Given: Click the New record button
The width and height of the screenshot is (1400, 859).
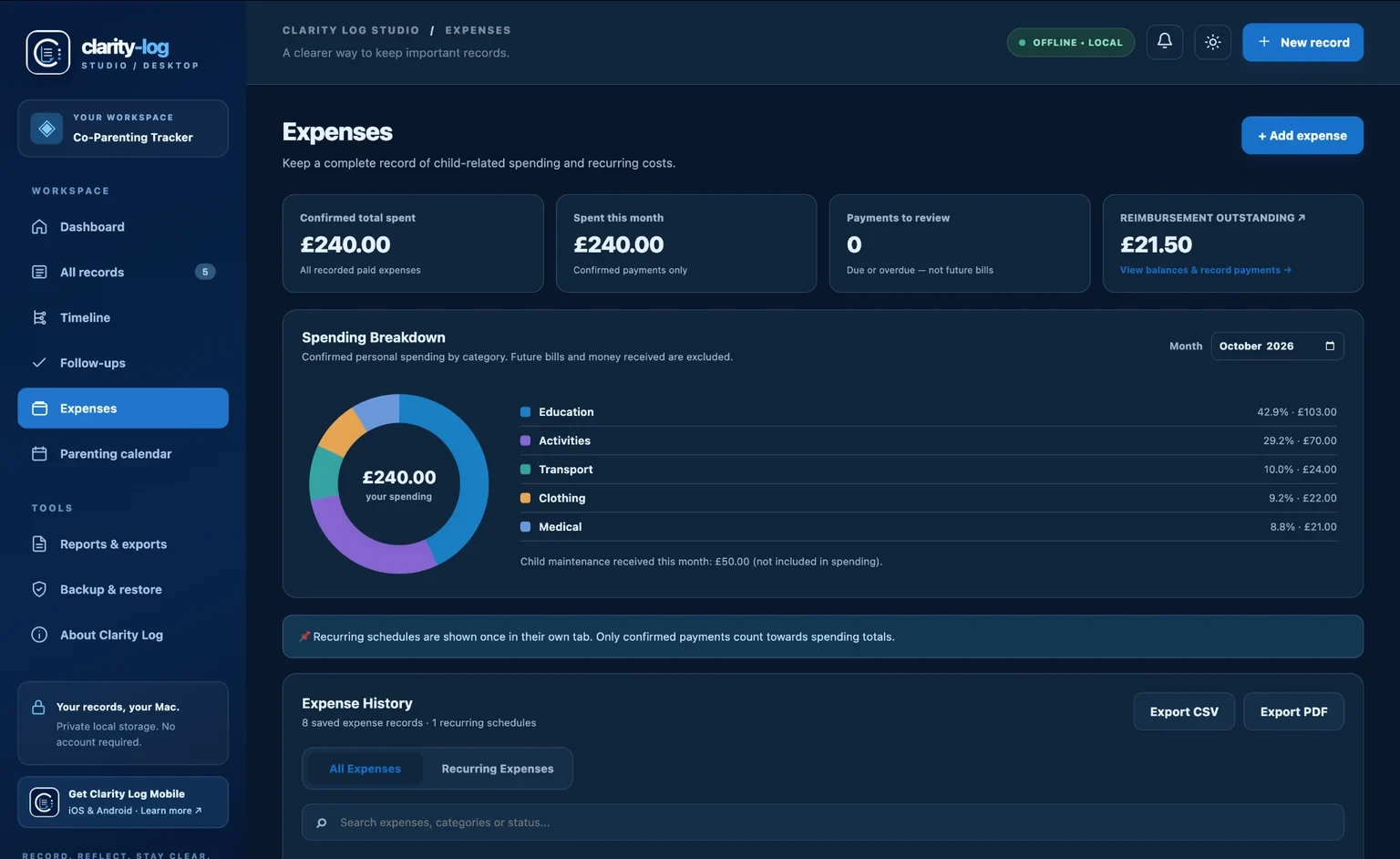Looking at the screenshot, I should point(1302,42).
